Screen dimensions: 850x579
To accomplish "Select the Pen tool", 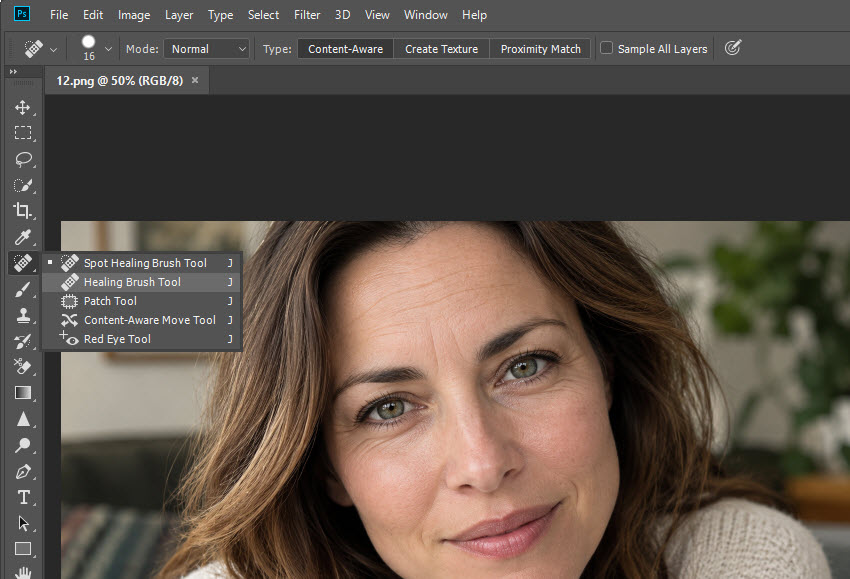I will 23,472.
